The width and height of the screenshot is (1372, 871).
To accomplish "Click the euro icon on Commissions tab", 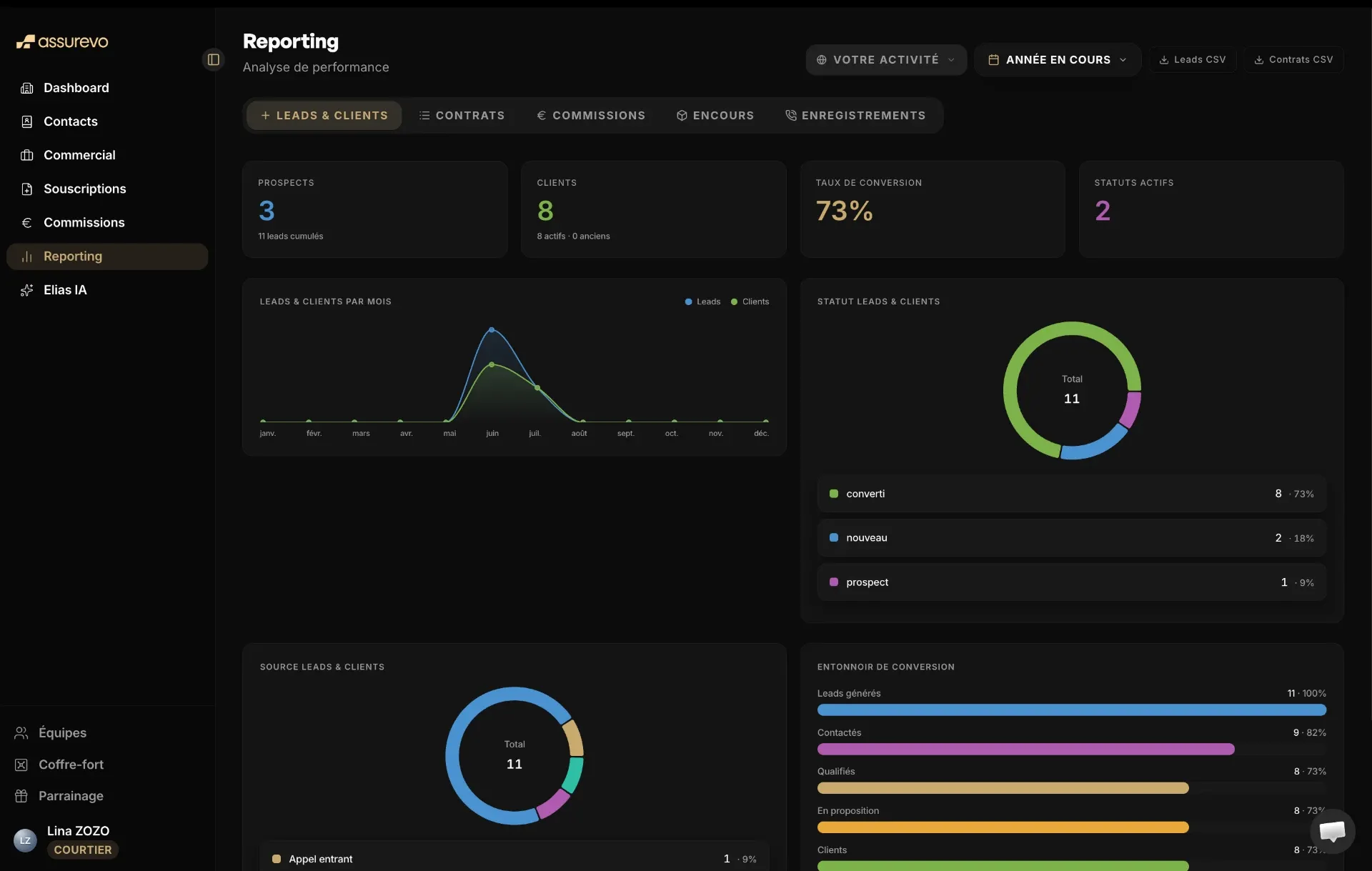I will click(x=542, y=115).
